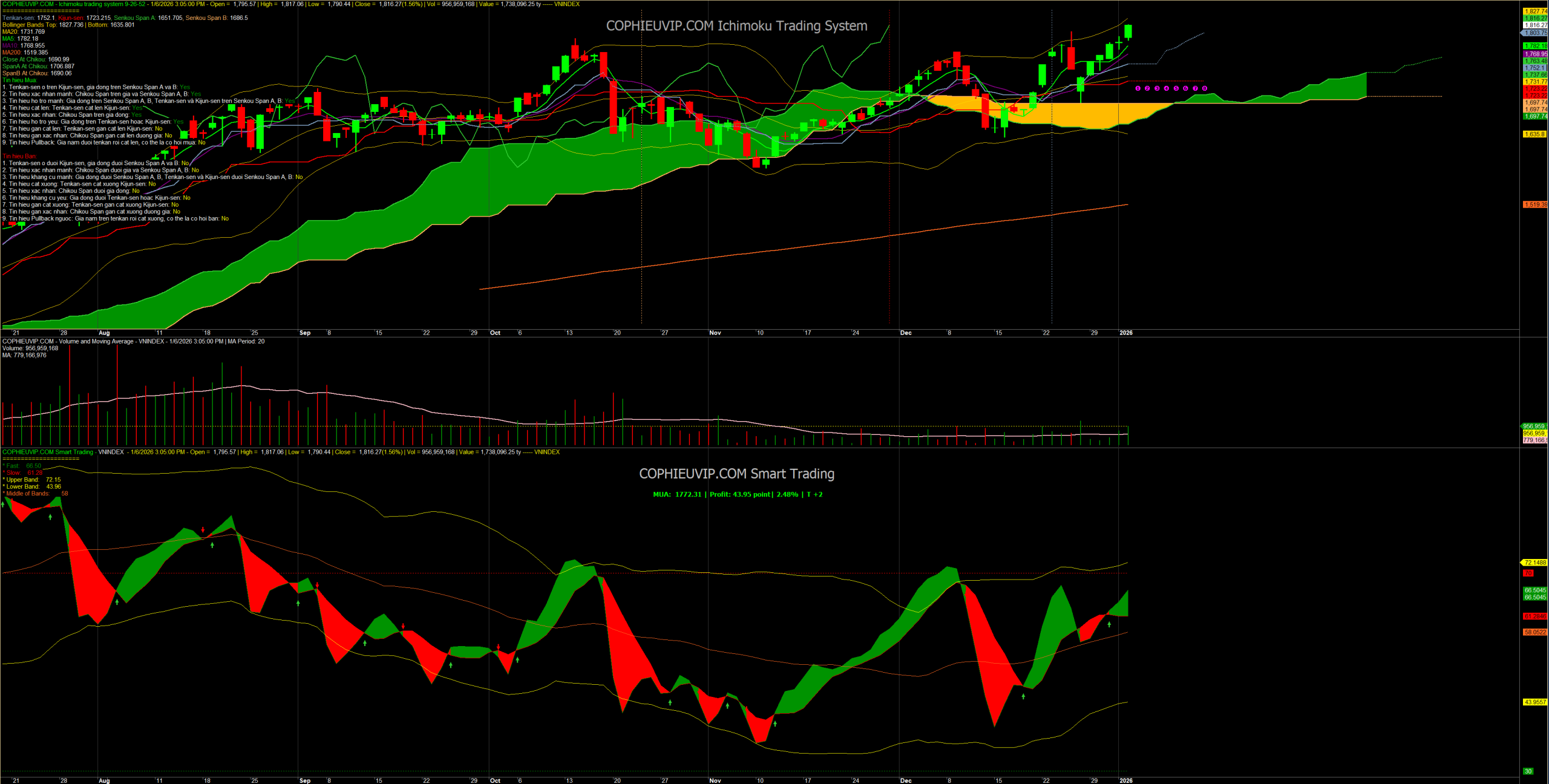
Task: Click the yellow 72.1488 upper band tag
Action: click(x=1535, y=563)
